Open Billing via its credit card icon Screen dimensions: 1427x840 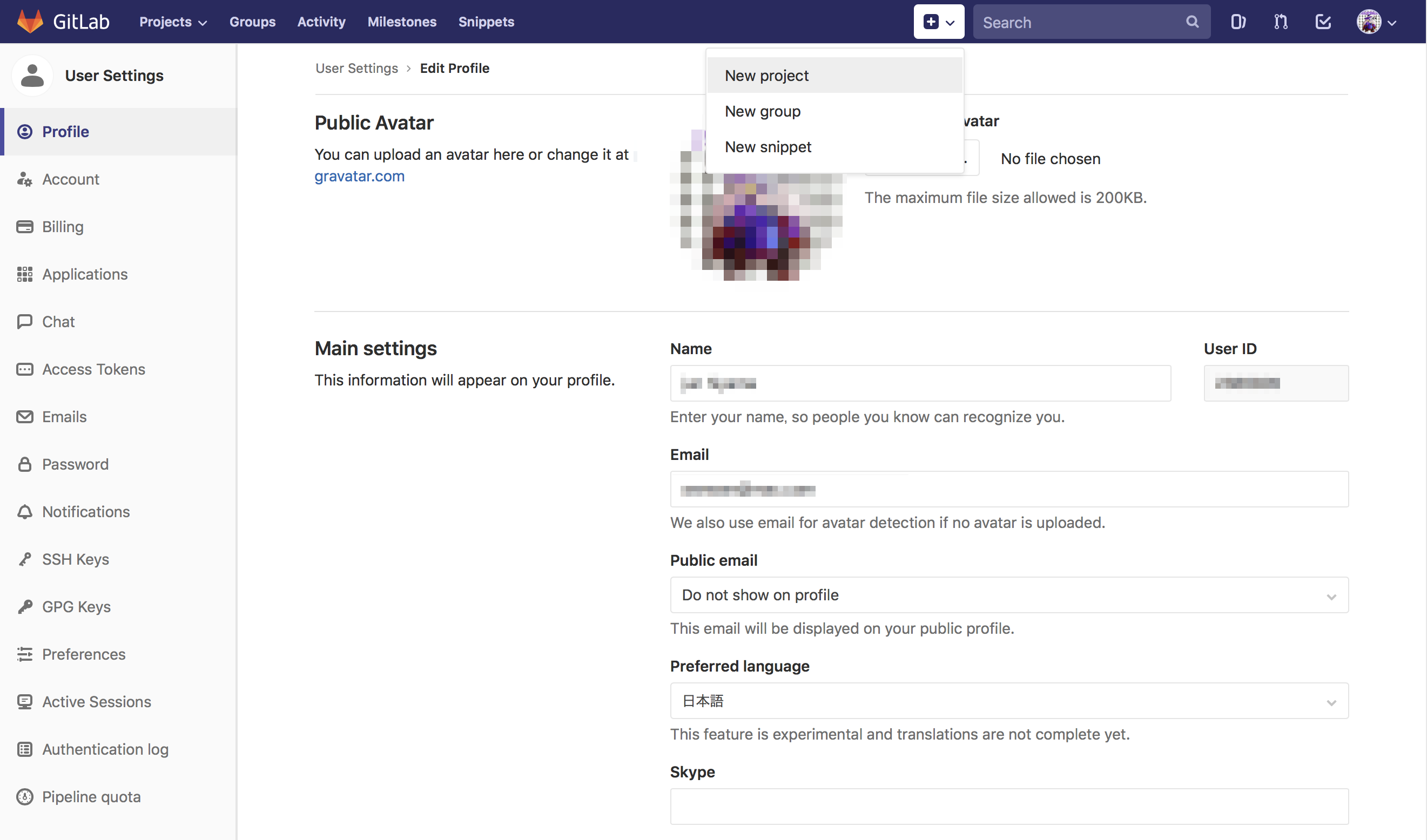click(25, 226)
